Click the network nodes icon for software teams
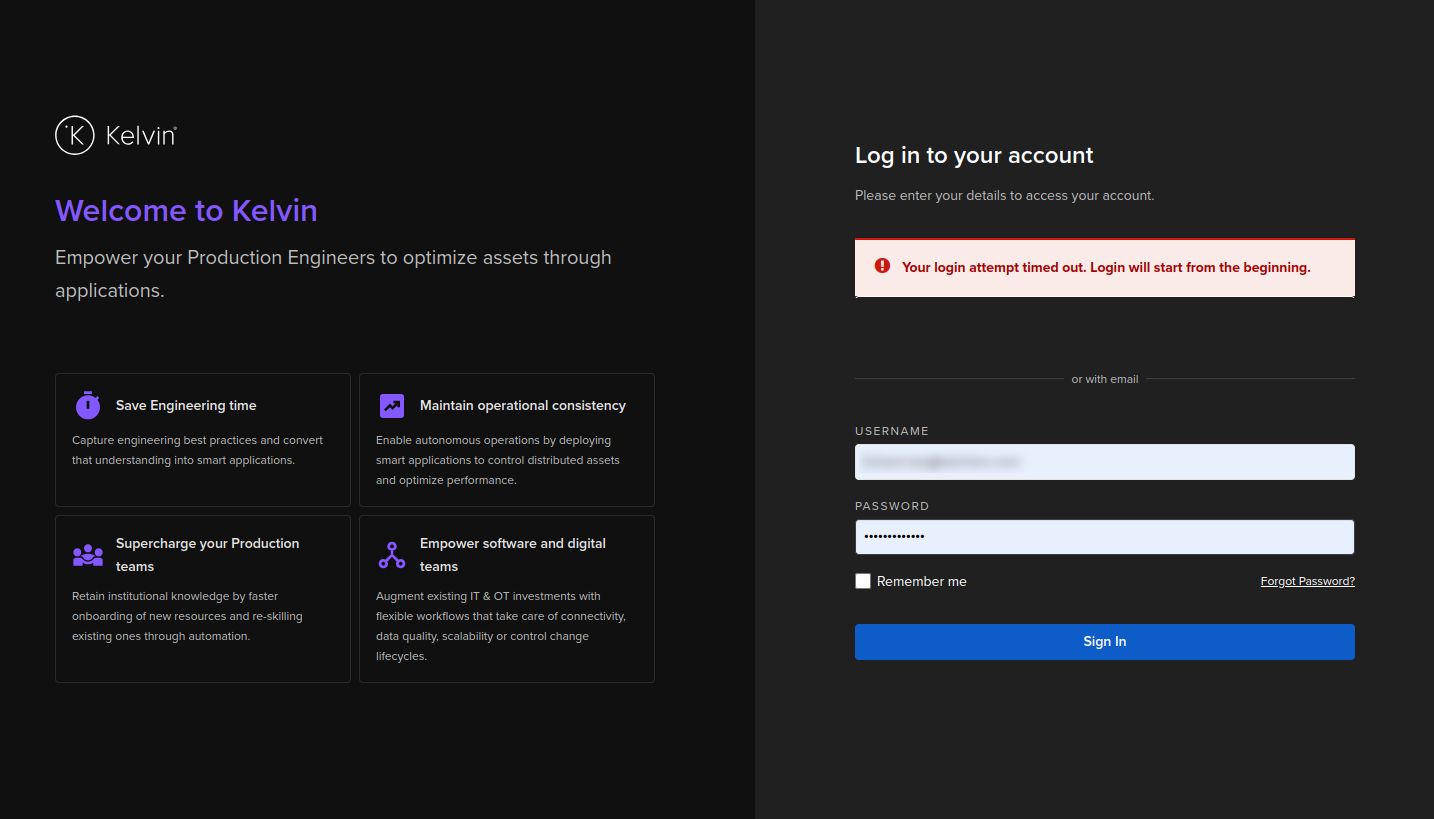1434x819 pixels. coord(392,555)
